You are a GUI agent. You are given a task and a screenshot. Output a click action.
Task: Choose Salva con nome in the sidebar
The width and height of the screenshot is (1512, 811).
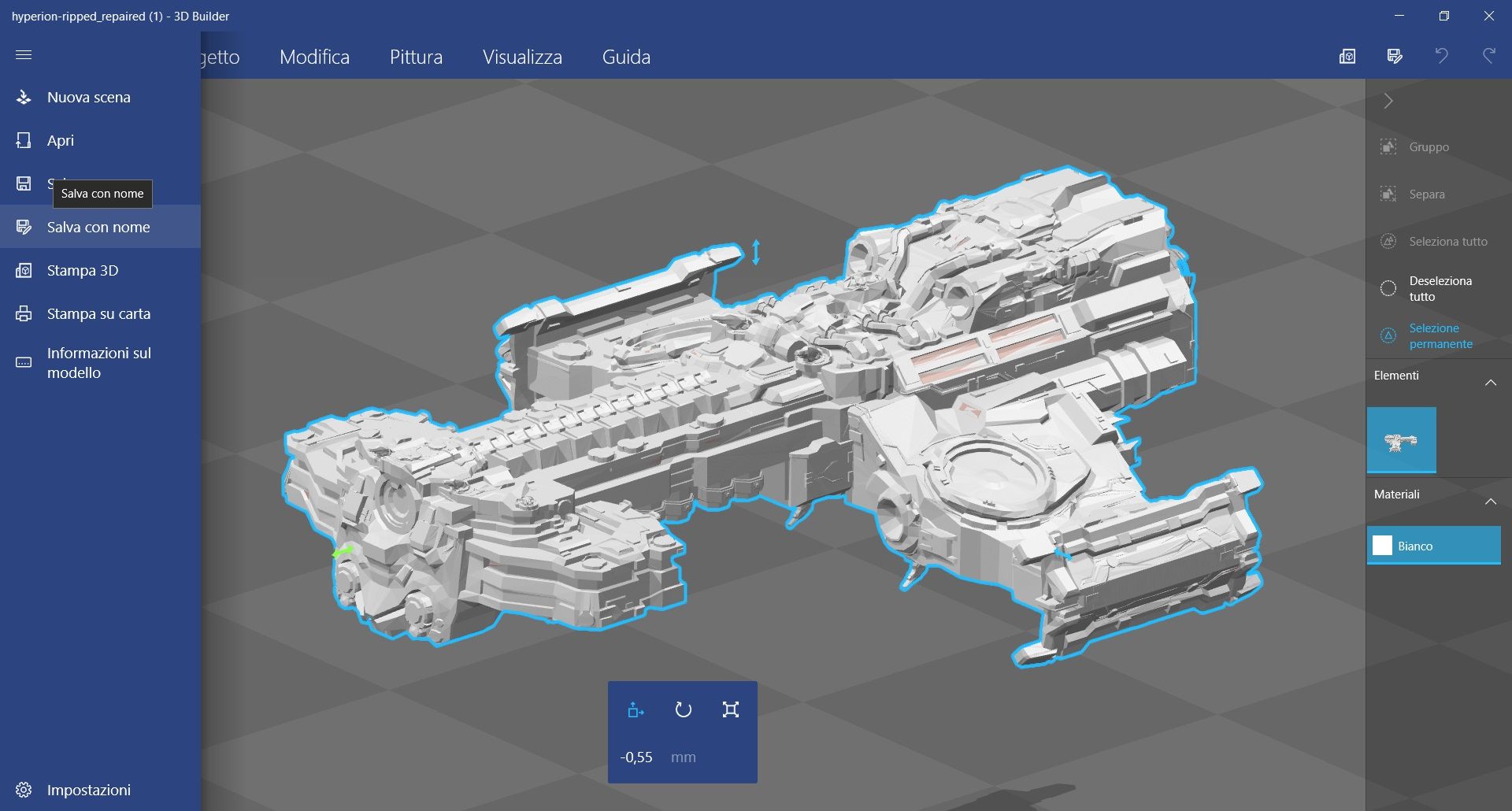[100, 227]
